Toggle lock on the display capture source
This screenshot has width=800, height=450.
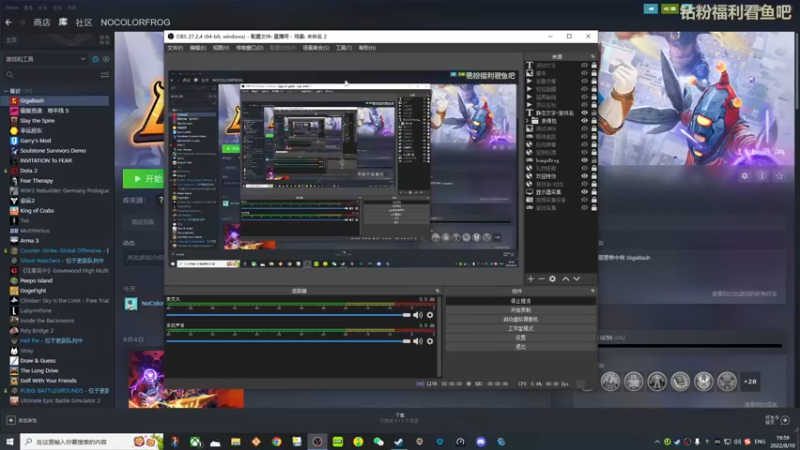pos(594,192)
